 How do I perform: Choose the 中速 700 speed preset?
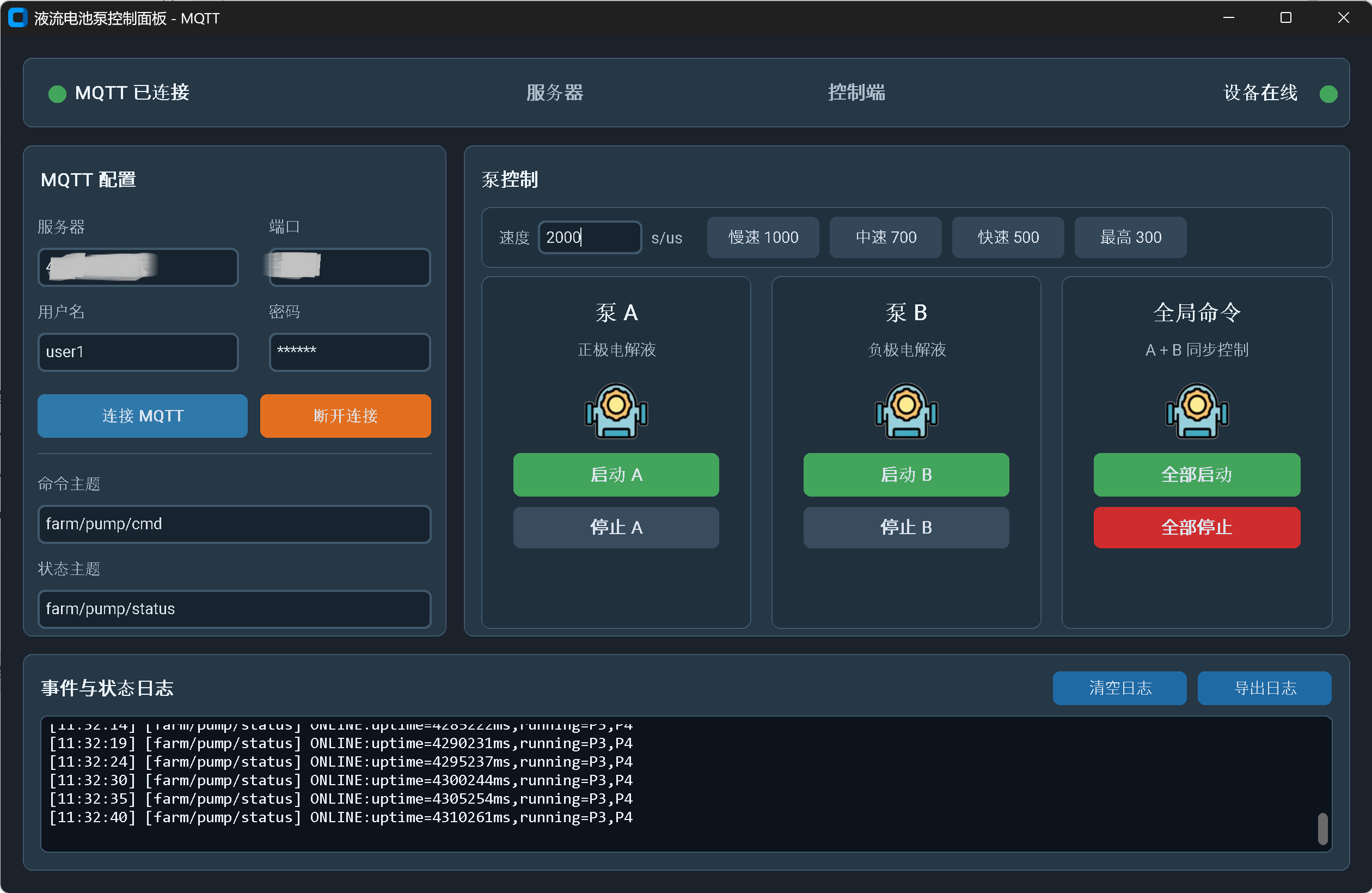[885, 237]
